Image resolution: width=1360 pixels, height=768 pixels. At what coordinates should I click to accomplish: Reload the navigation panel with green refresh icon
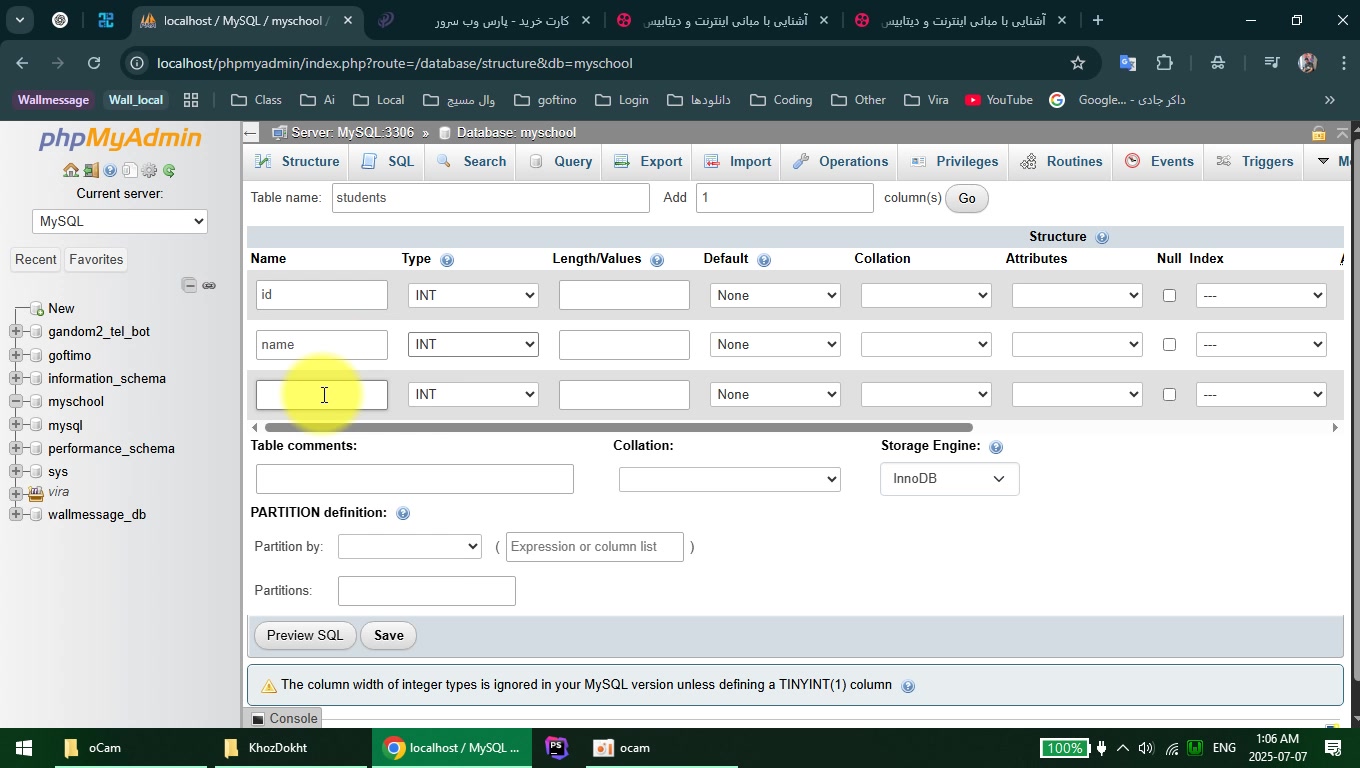click(x=169, y=171)
